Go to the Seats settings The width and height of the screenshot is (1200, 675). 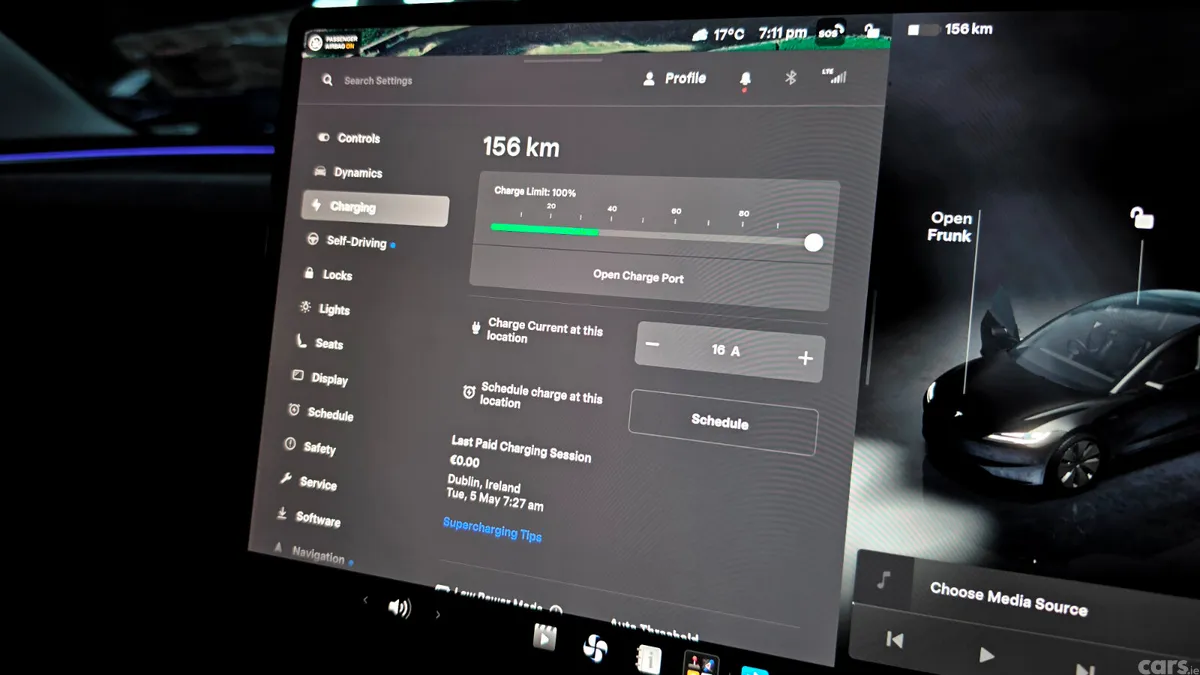coord(320,343)
